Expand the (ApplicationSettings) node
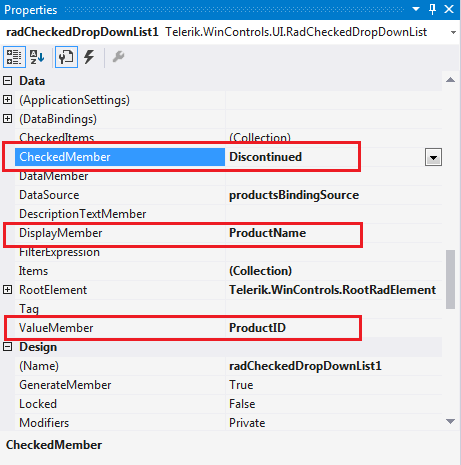 [7, 100]
